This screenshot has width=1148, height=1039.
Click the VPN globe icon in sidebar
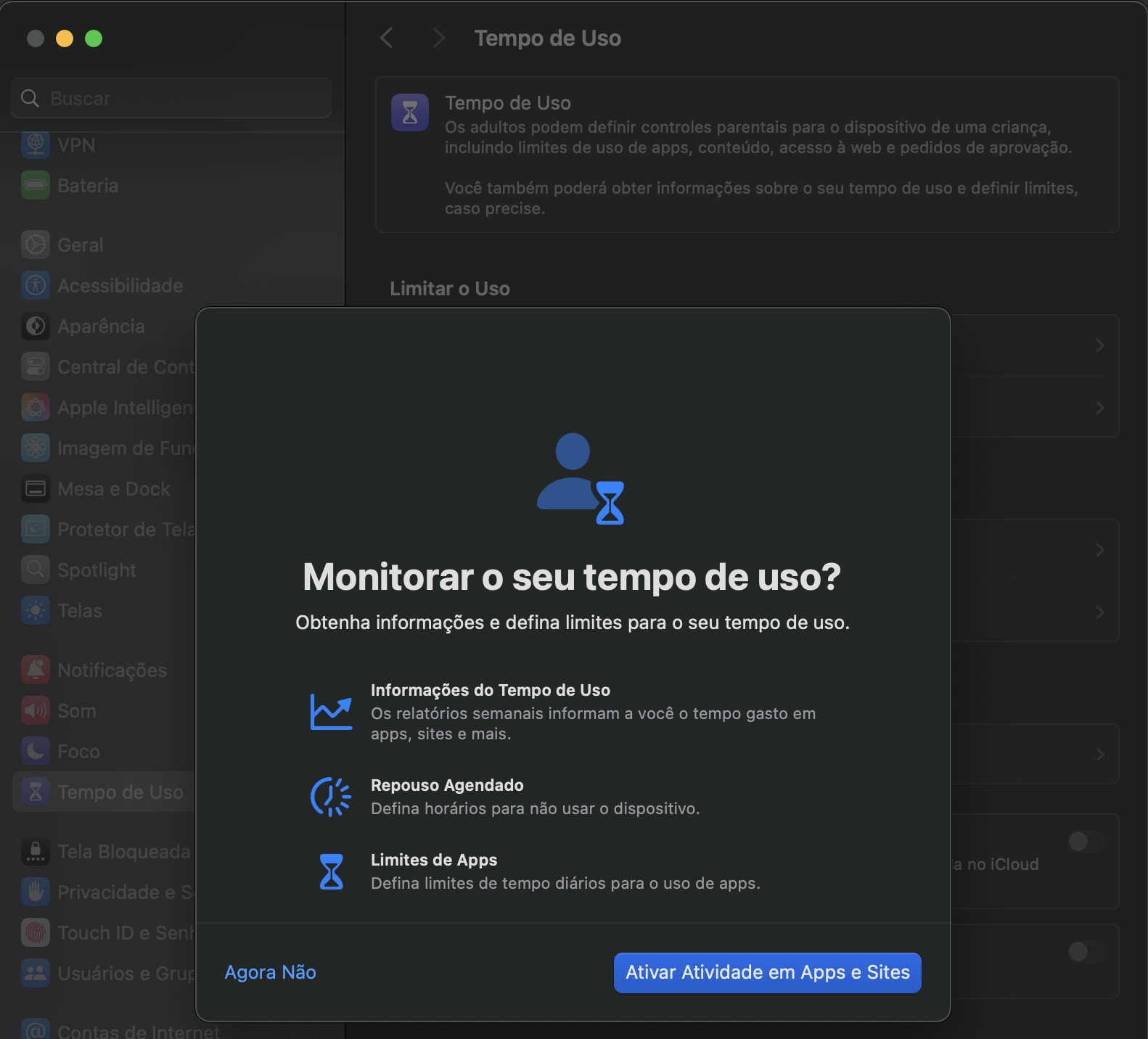(36, 144)
